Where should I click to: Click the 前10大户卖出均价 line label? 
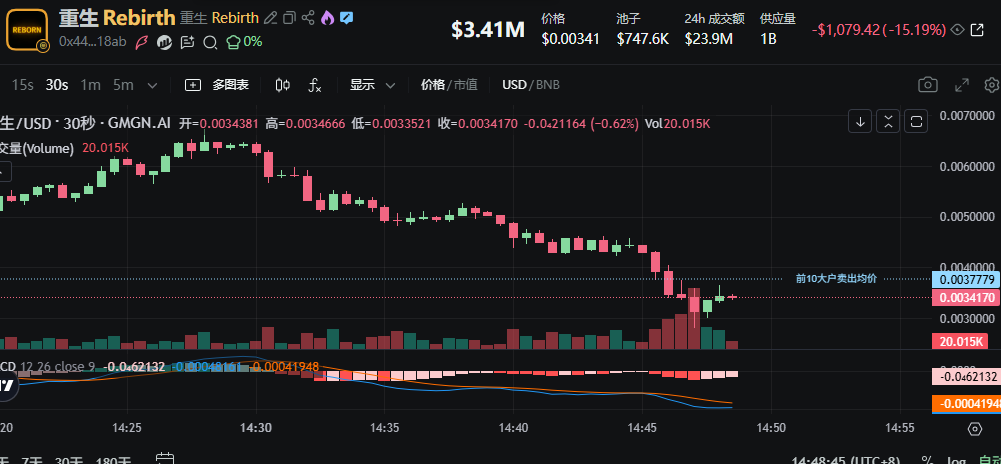click(x=836, y=278)
